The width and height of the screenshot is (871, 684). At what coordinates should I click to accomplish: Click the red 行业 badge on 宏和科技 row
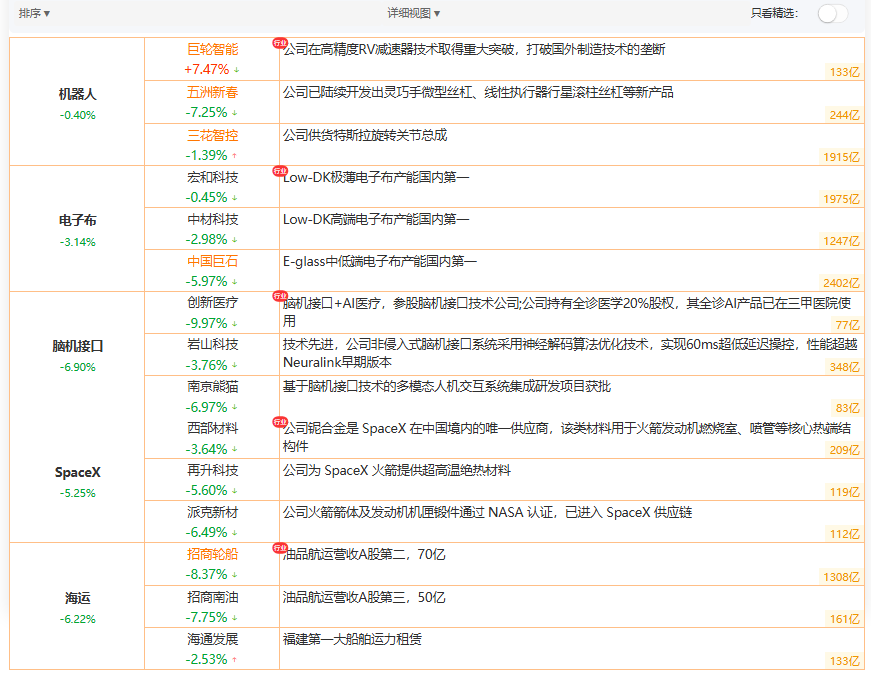pyautogui.click(x=280, y=171)
